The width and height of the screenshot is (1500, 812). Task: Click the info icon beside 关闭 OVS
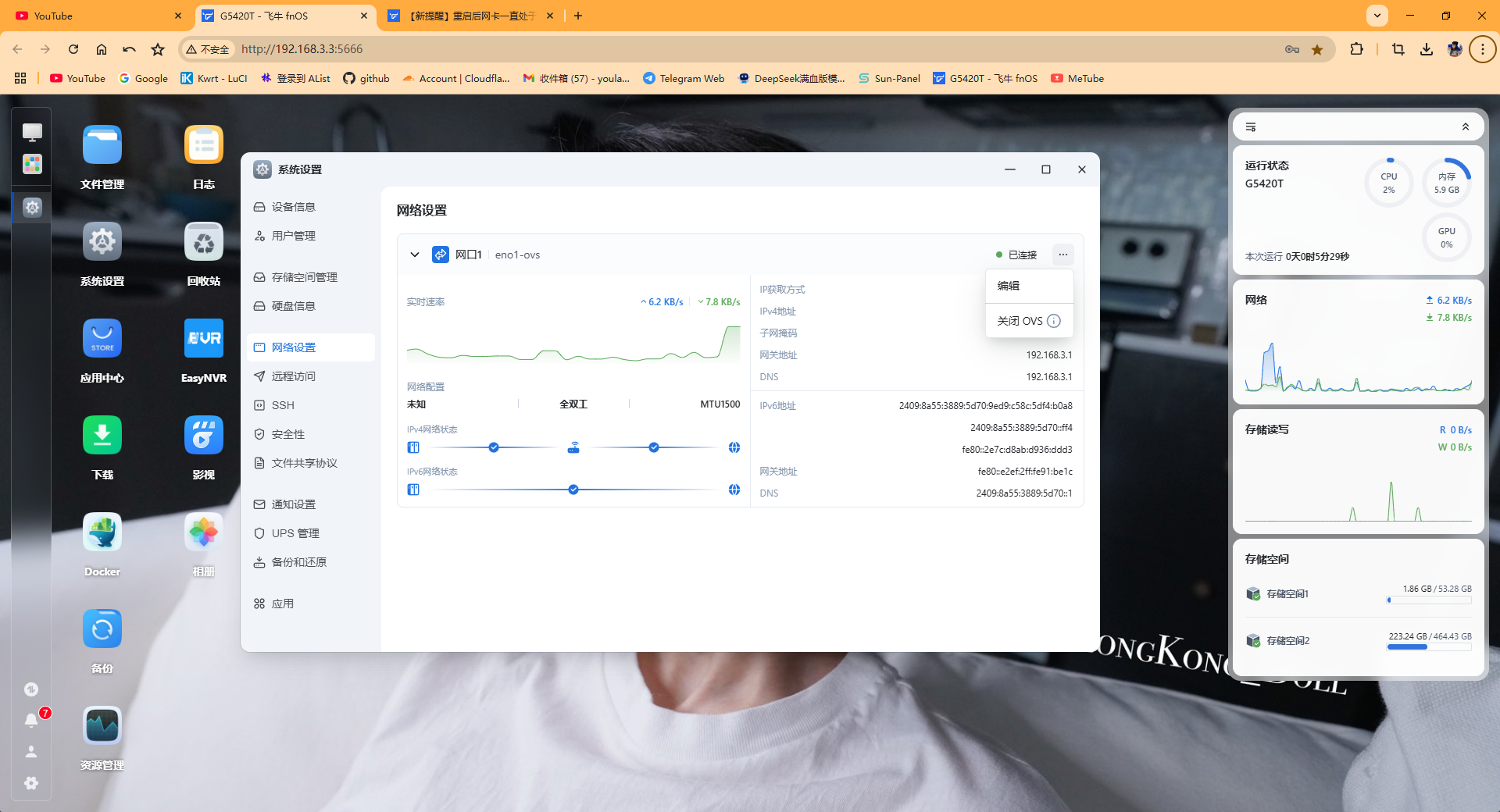(x=1054, y=321)
